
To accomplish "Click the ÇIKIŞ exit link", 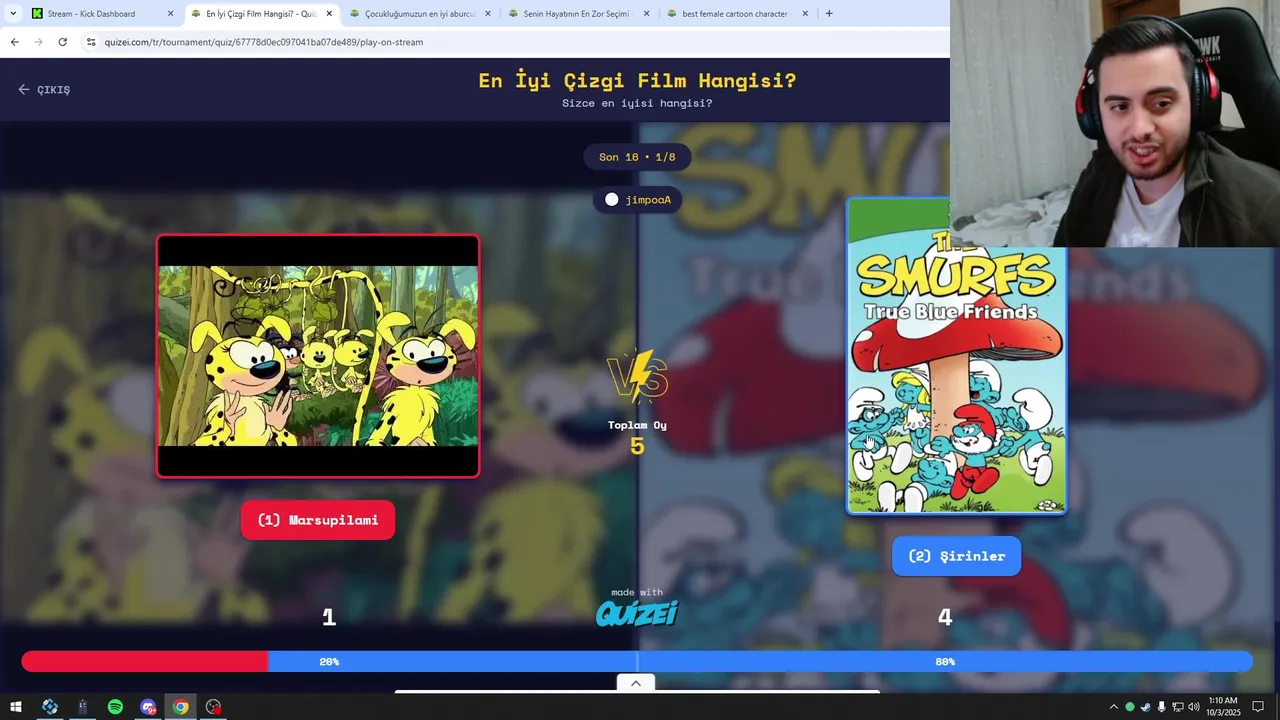I will coord(44,89).
